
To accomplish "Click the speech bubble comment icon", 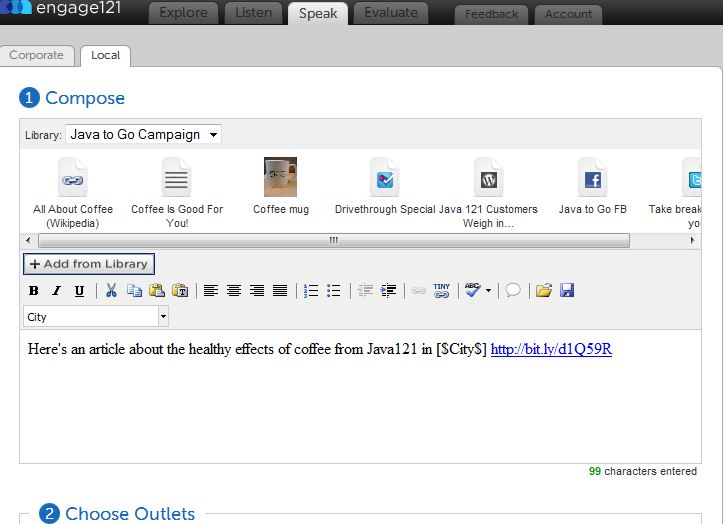I will click(x=513, y=291).
